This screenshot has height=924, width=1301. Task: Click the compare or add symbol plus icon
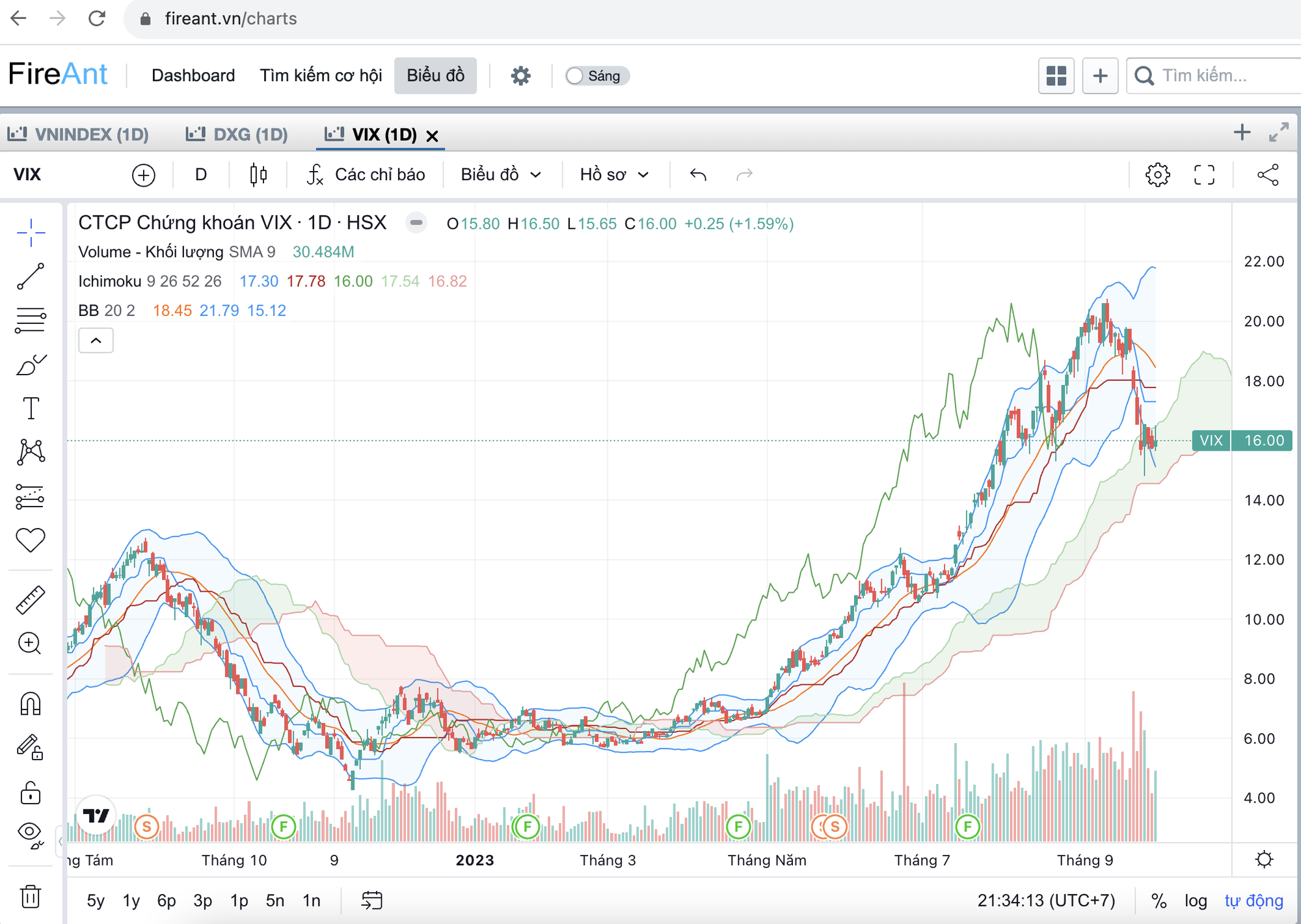pos(143,175)
